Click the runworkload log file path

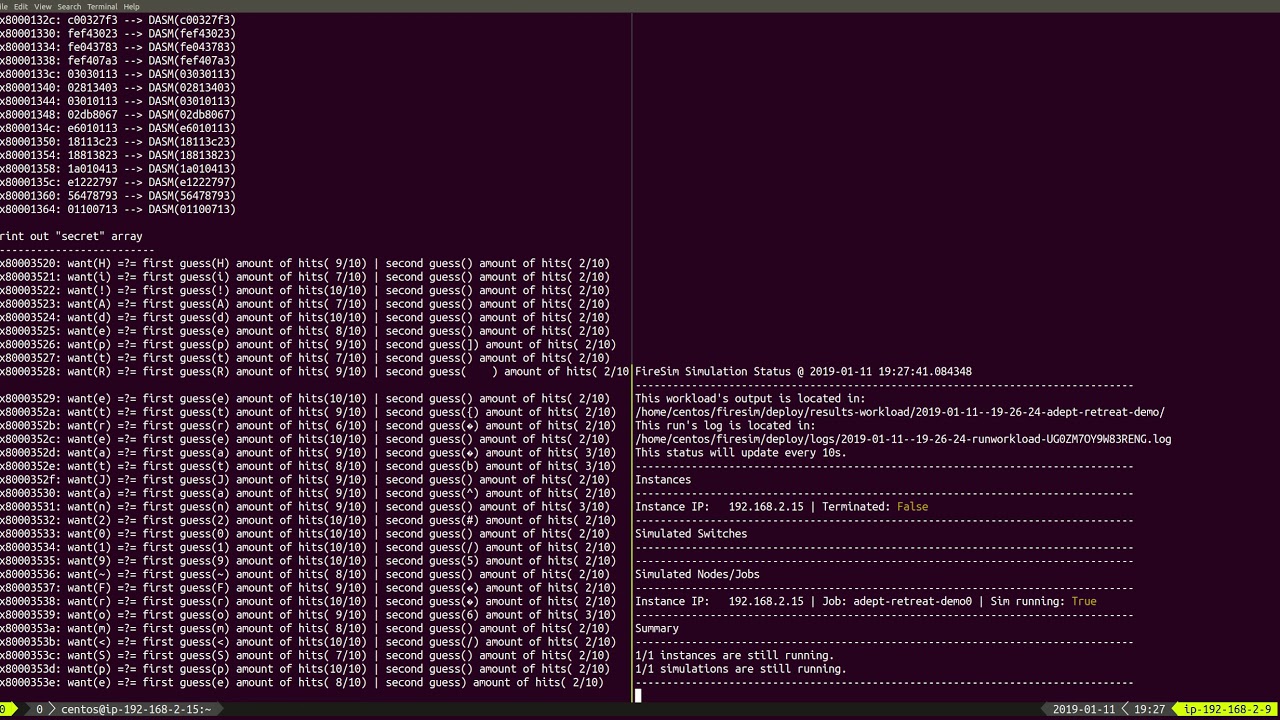click(x=903, y=439)
